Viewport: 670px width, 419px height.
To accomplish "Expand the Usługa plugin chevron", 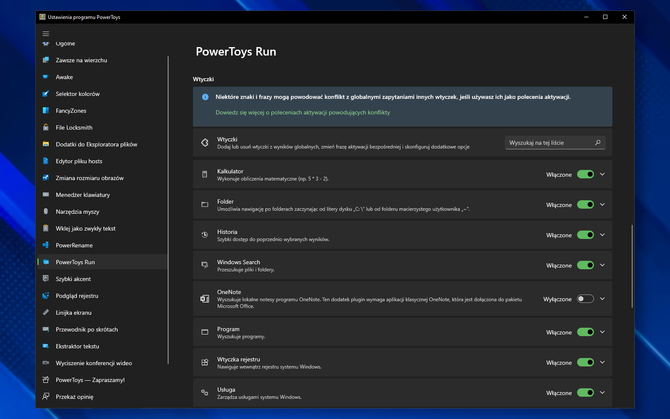I will (x=602, y=393).
